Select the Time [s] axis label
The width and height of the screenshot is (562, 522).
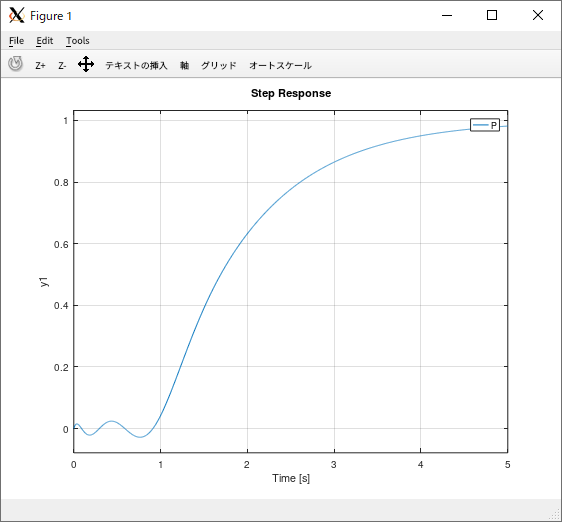291,478
